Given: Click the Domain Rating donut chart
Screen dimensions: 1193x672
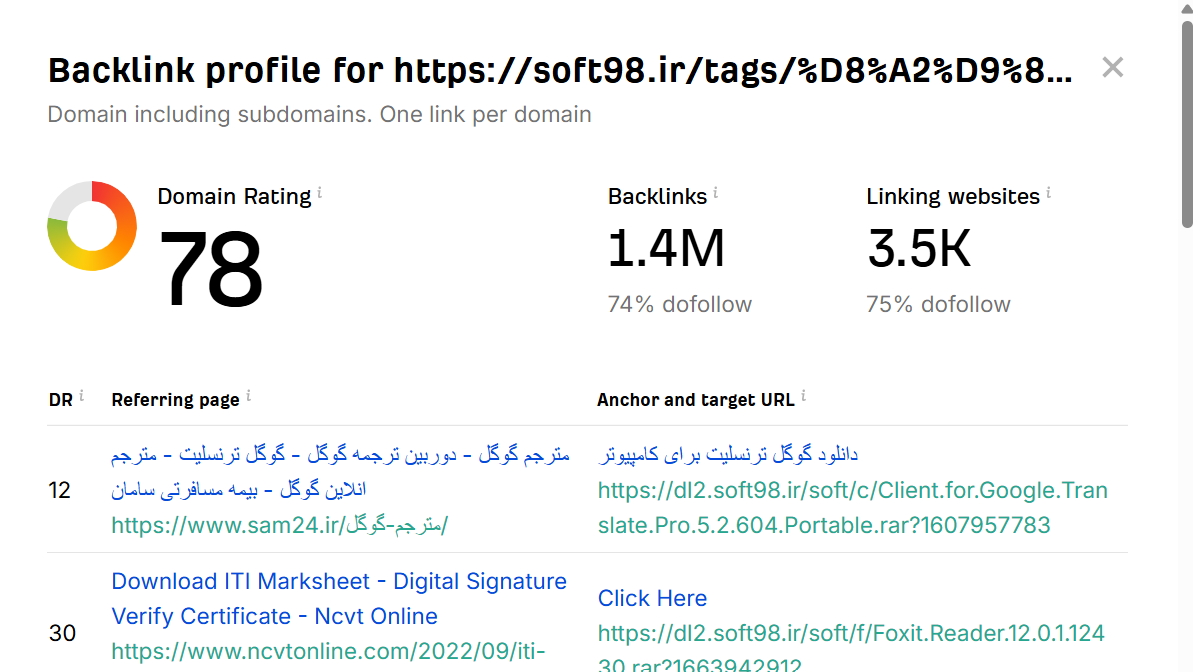Looking at the screenshot, I should (92, 226).
